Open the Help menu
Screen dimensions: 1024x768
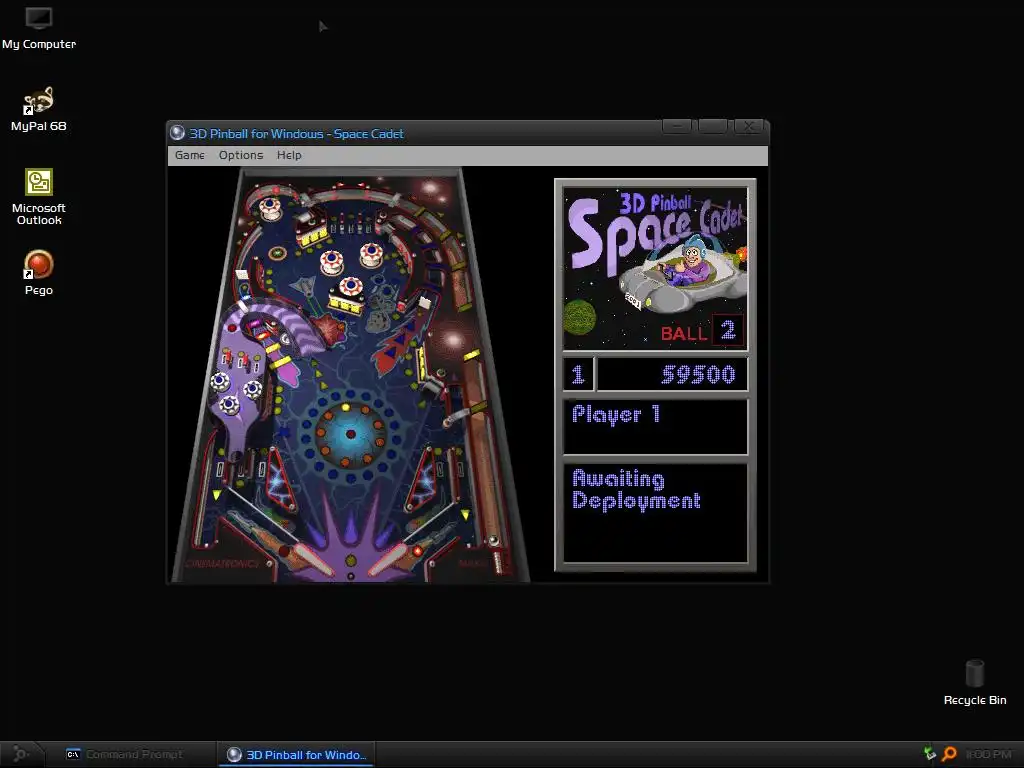point(289,155)
